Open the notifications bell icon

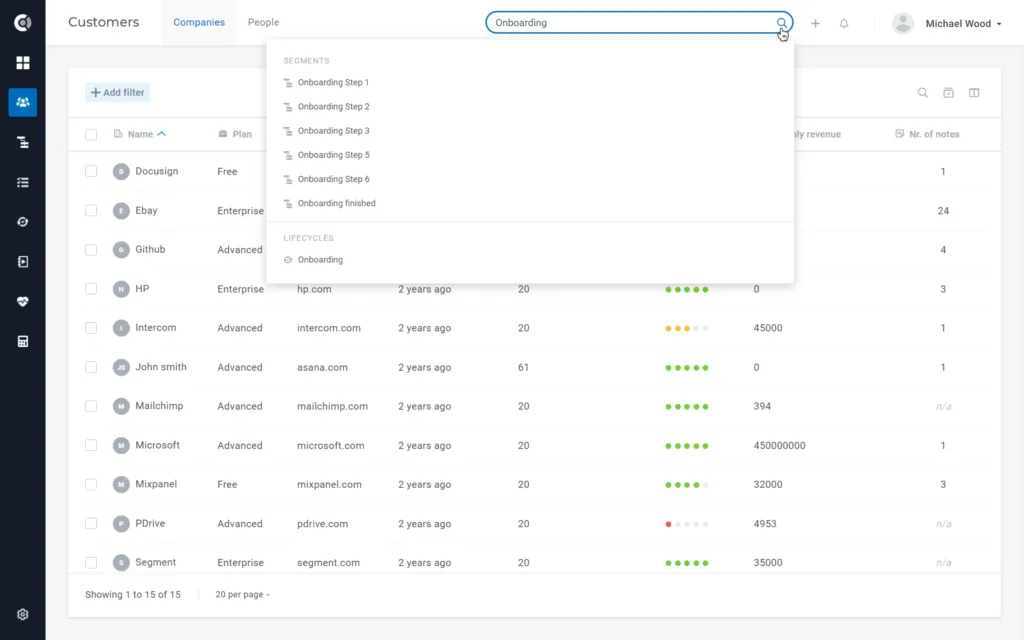click(844, 24)
